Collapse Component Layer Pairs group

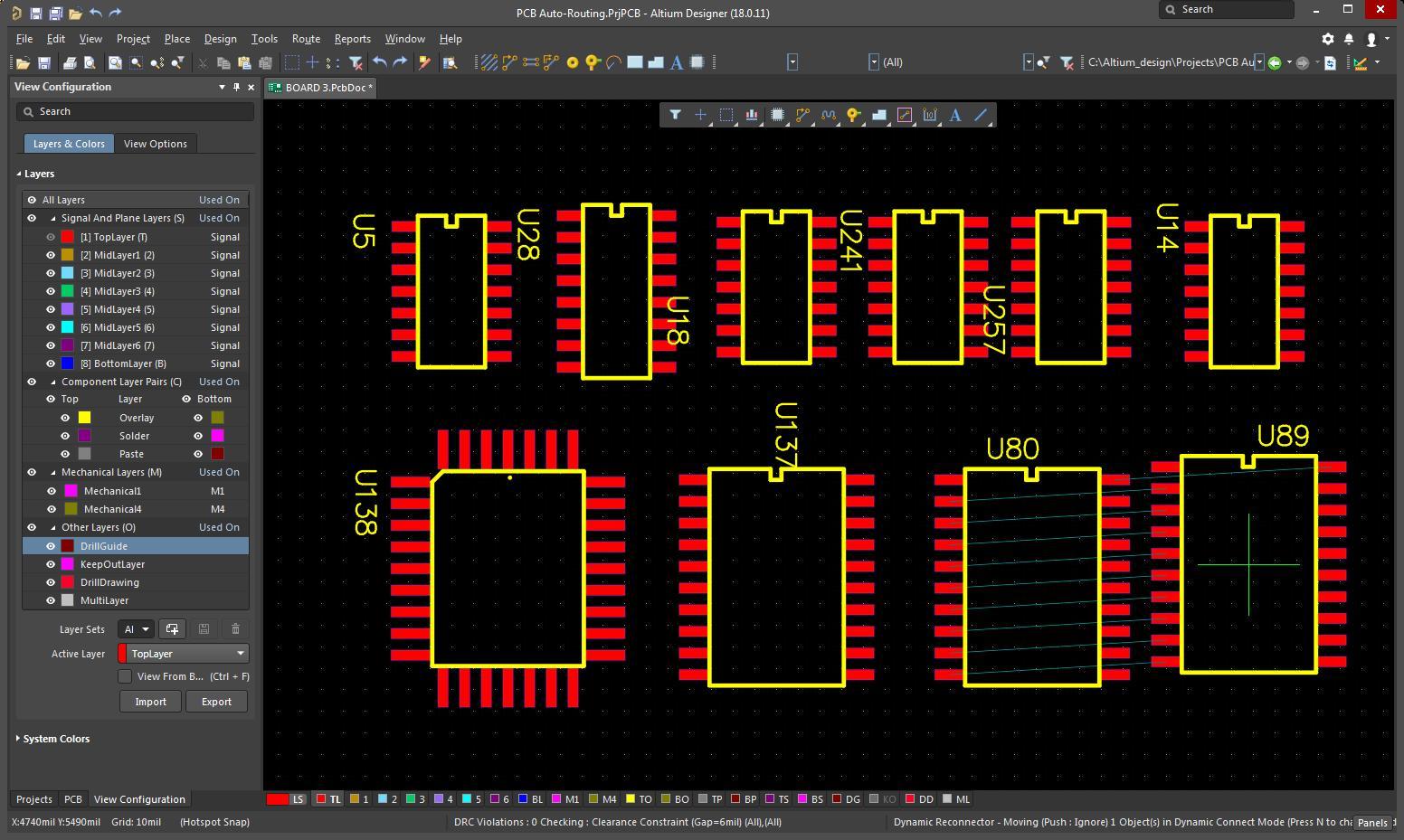(52, 382)
